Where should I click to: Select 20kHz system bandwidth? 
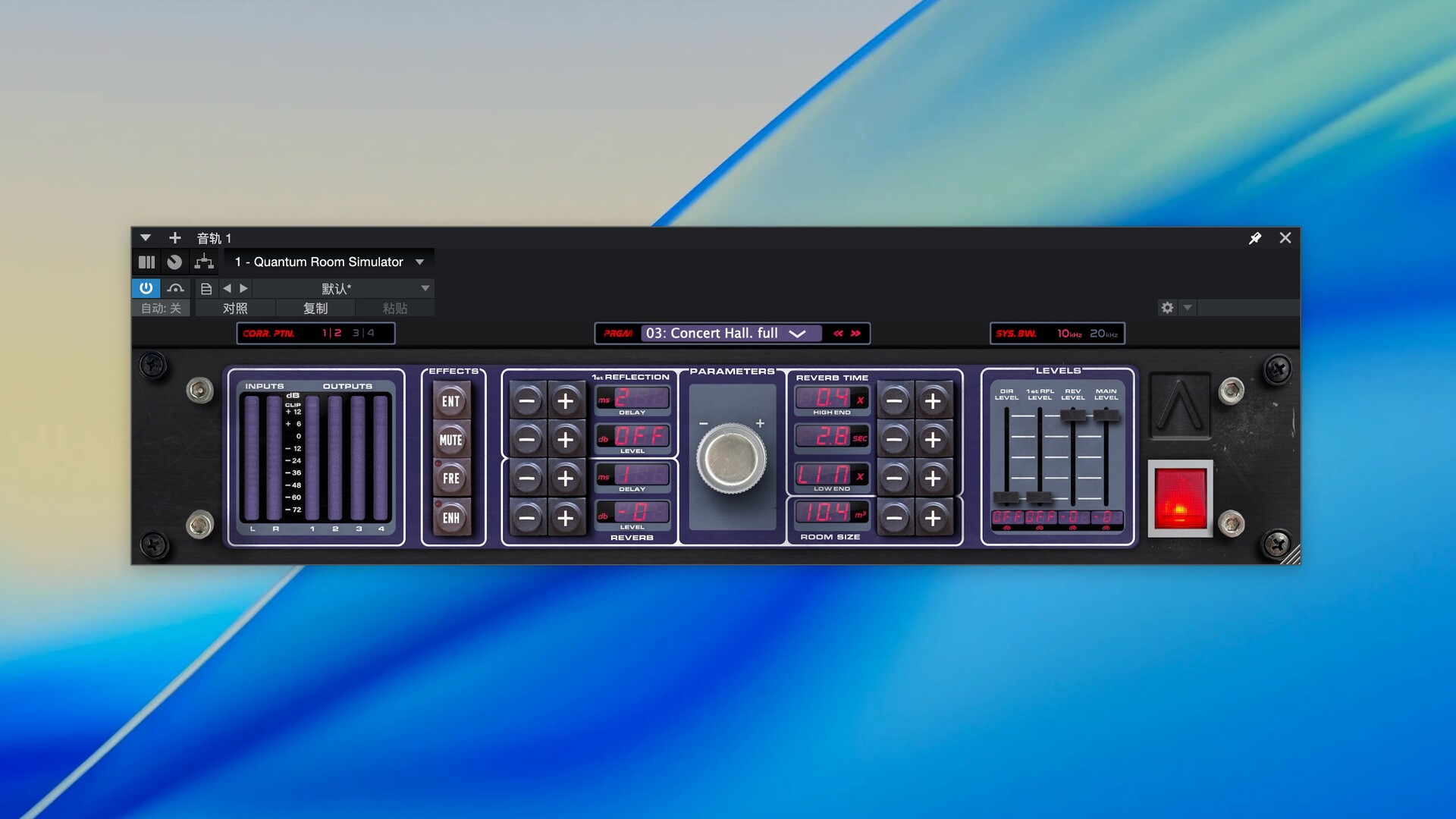[x=1103, y=334]
